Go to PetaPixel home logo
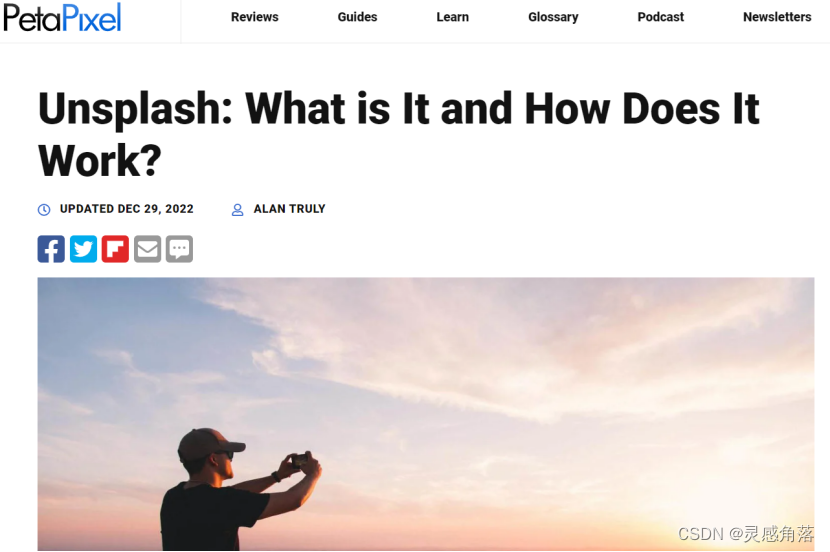The height and width of the screenshot is (552, 830). (x=62, y=17)
